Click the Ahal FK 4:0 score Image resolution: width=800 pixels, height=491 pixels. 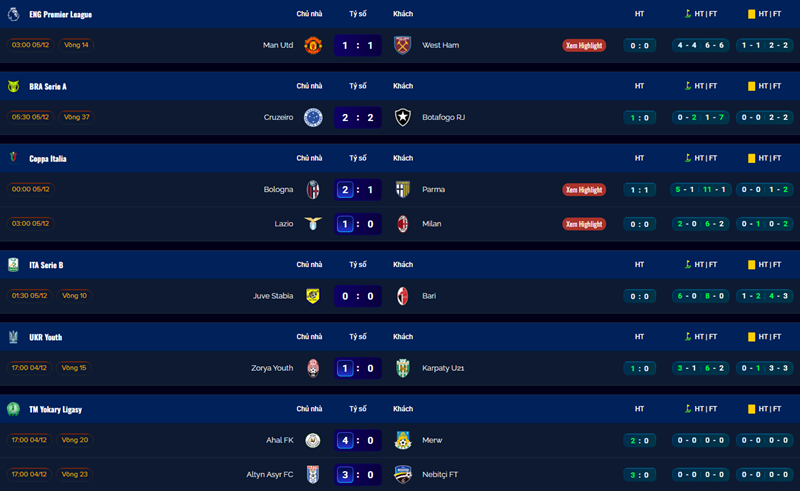coord(358,440)
